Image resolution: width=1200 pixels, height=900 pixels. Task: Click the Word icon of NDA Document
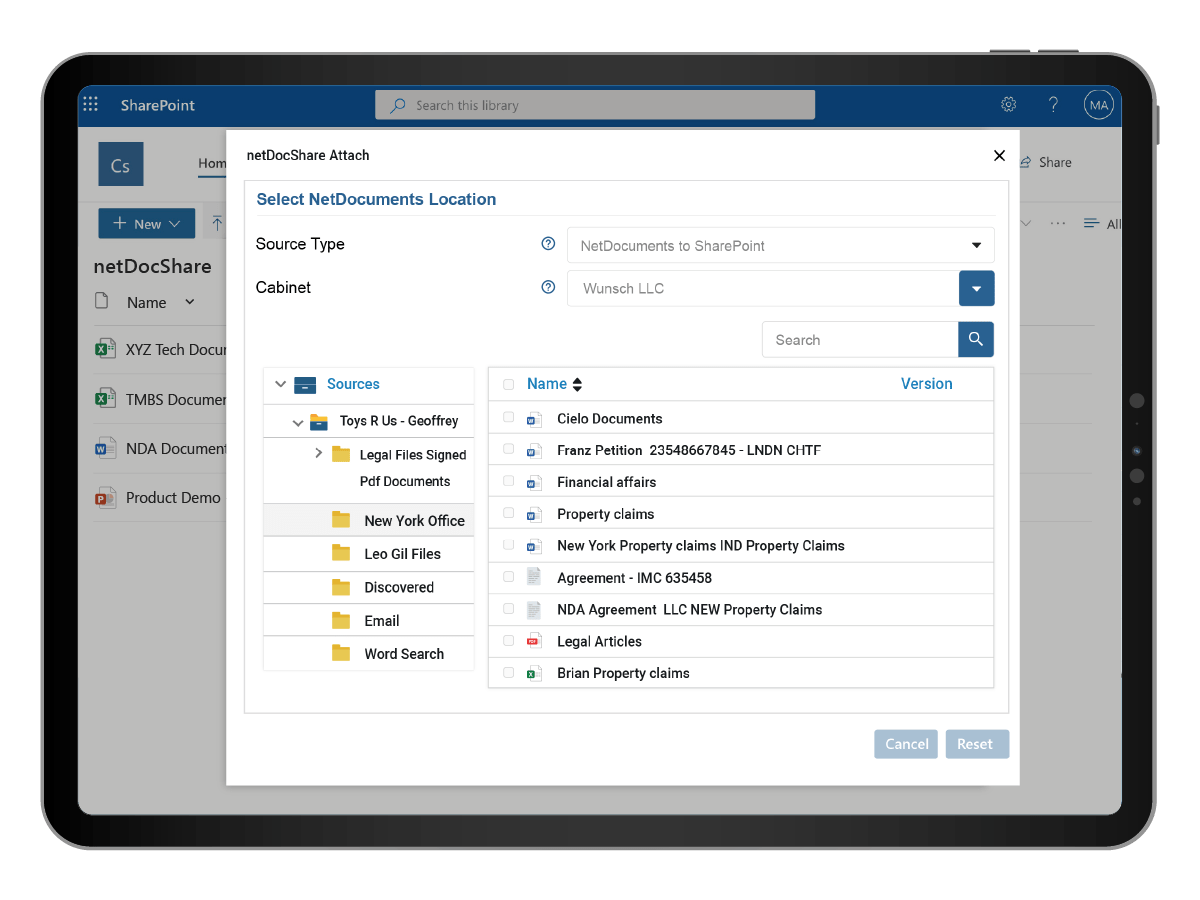tap(105, 448)
